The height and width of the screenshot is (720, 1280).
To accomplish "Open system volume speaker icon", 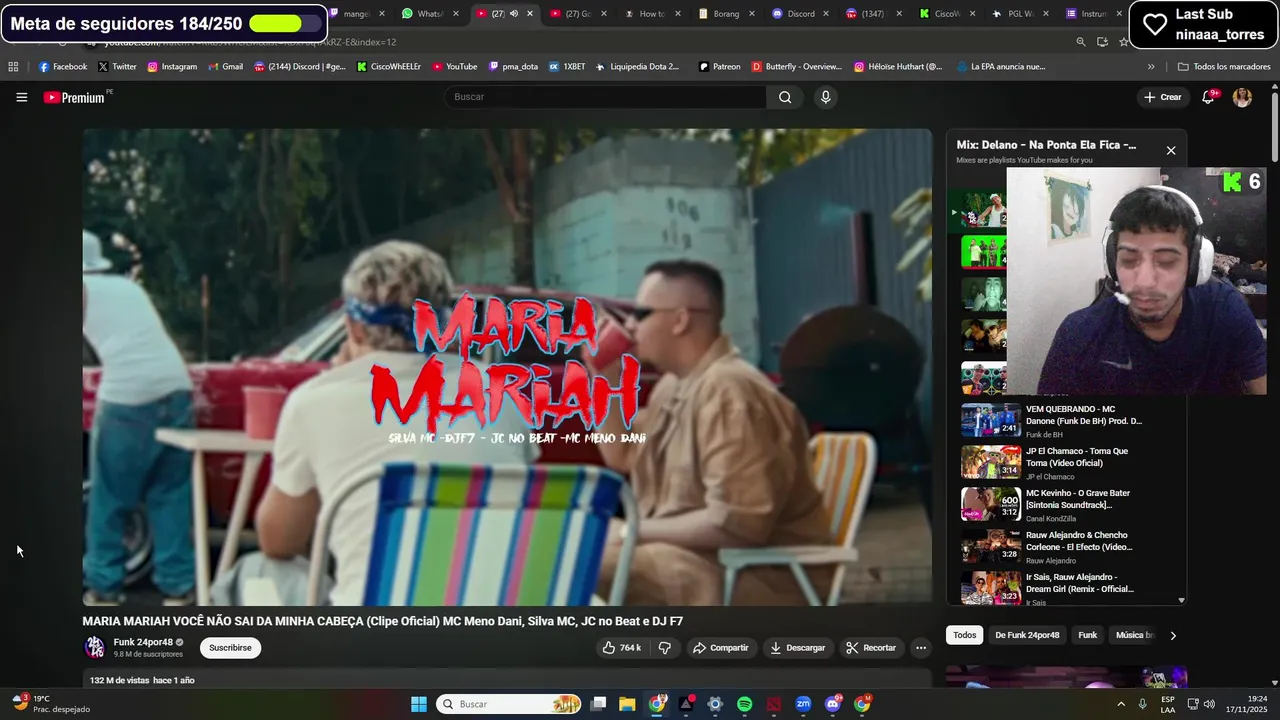I will [1208, 704].
